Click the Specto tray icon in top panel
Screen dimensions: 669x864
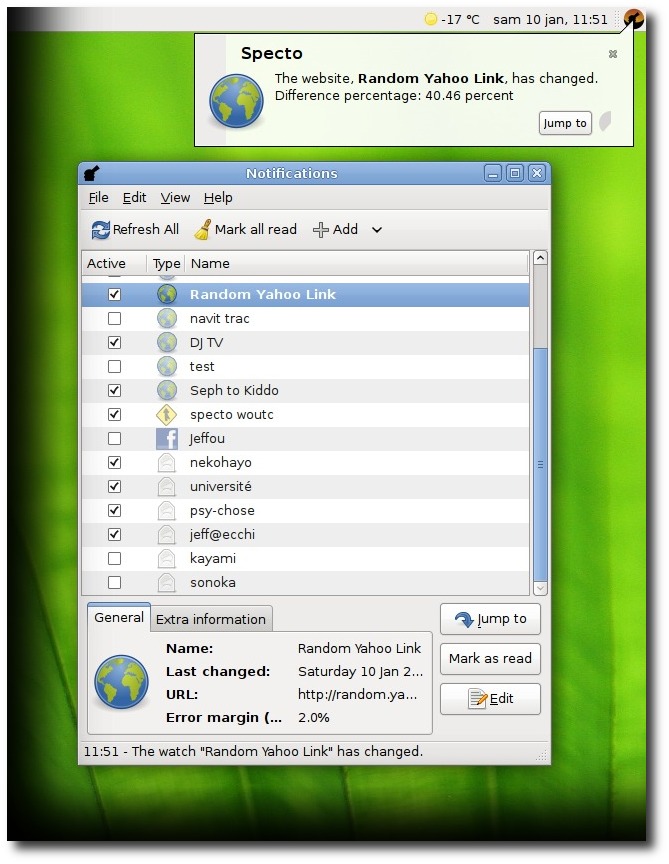click(x=634, y=19)
